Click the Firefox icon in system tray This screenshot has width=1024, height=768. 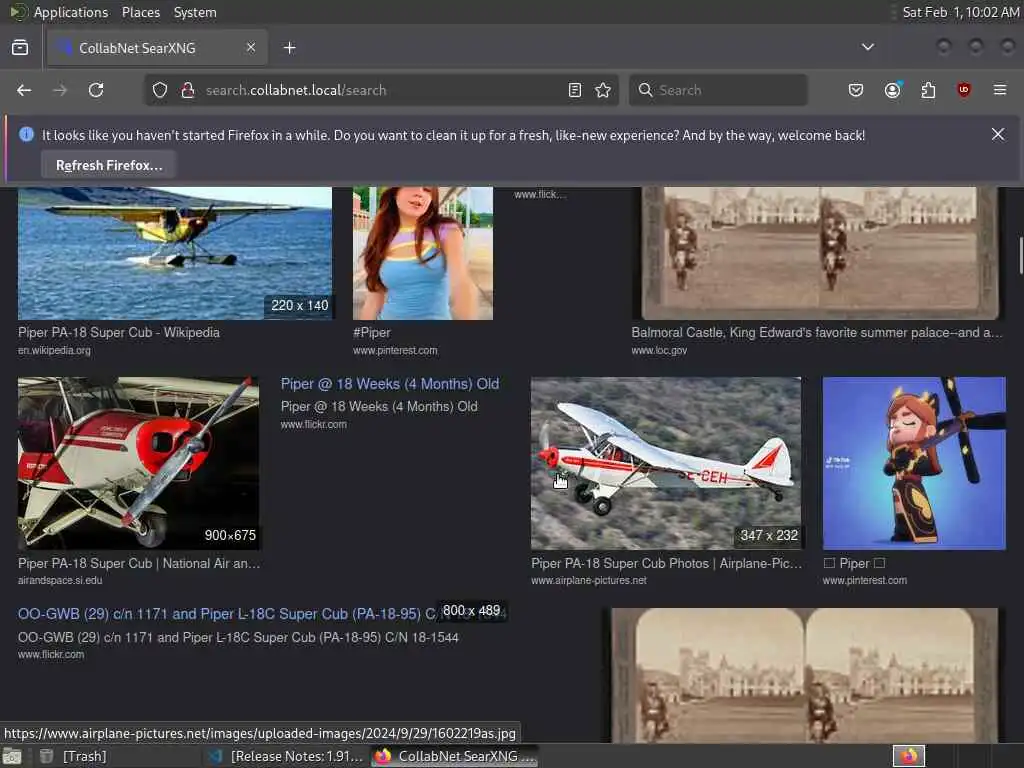pos(908,756)
